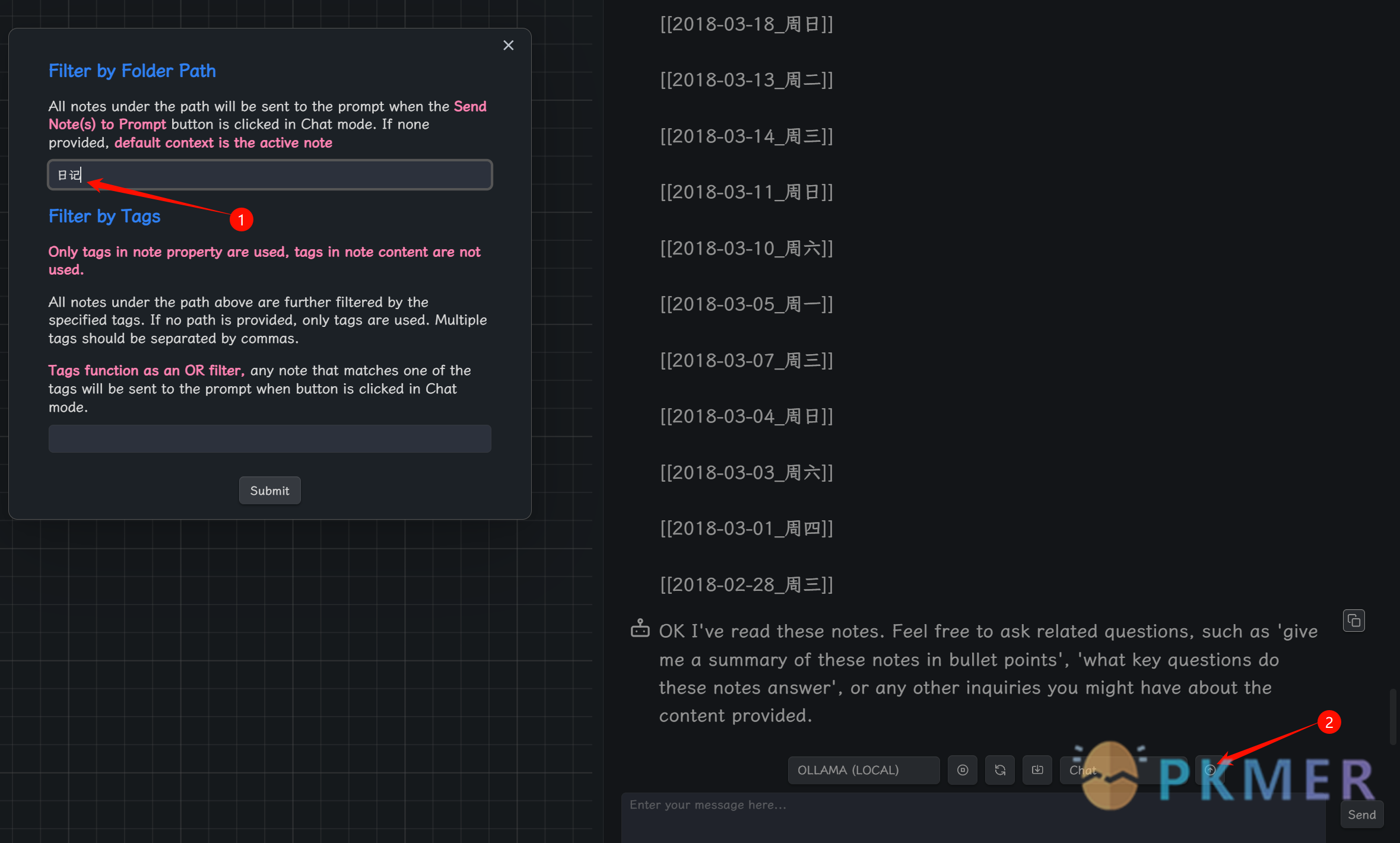Submit the folder path and tag filters
1400x843 pixels.
[x=269, y=491]
